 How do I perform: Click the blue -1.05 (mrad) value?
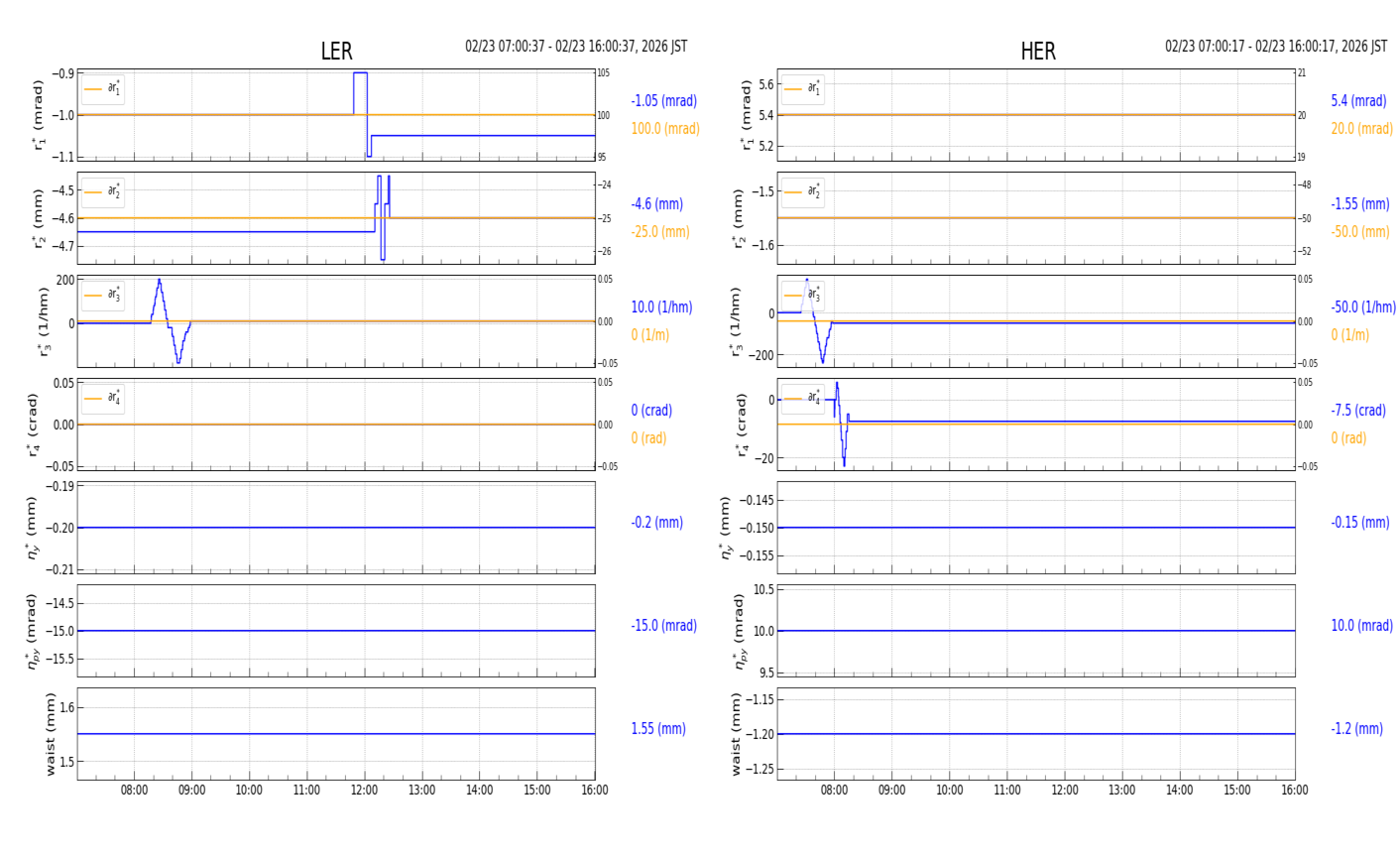pyautogui.click(x=663, y=101)
